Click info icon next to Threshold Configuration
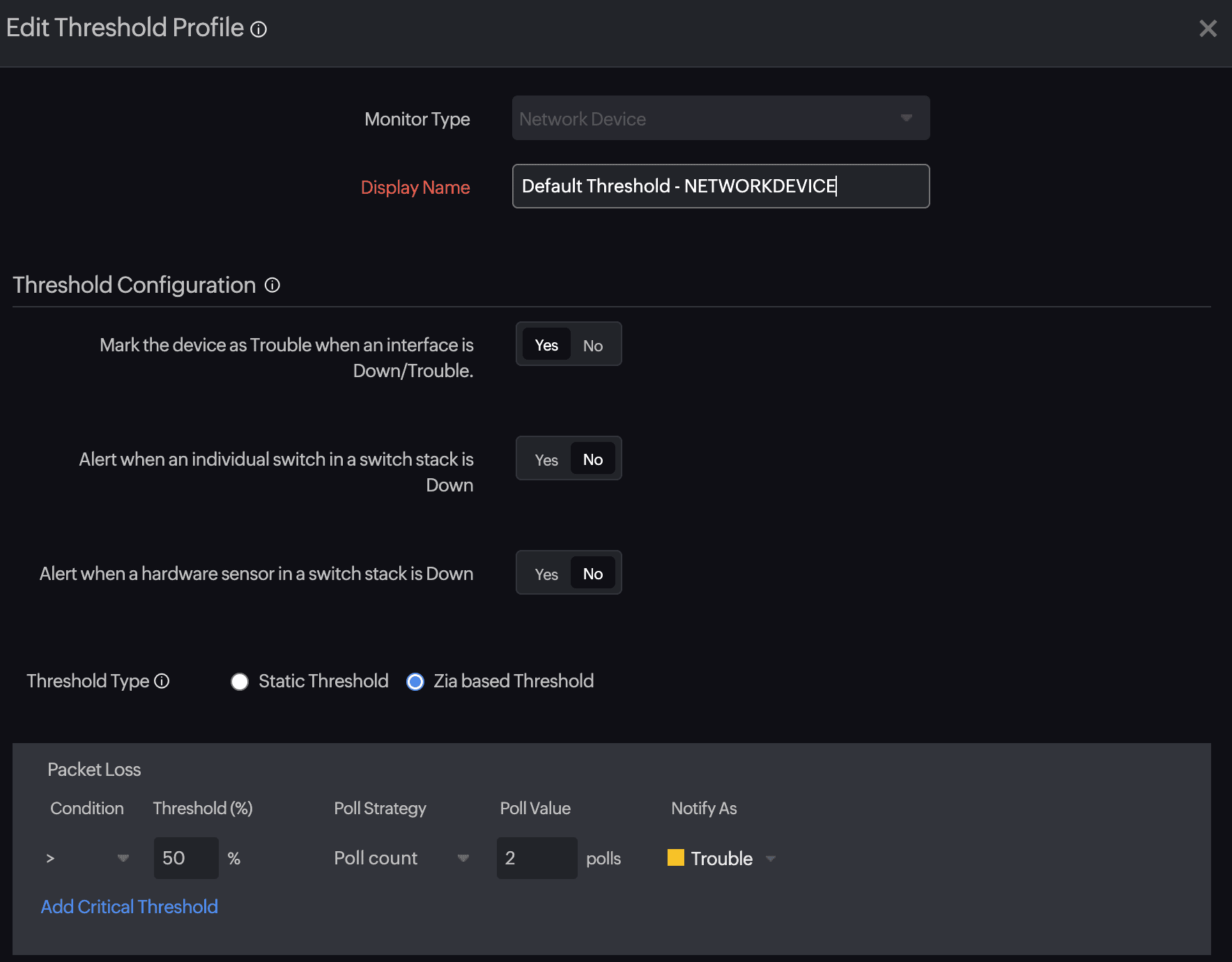This screenshot has width=1232, height=962. point(272,285)
